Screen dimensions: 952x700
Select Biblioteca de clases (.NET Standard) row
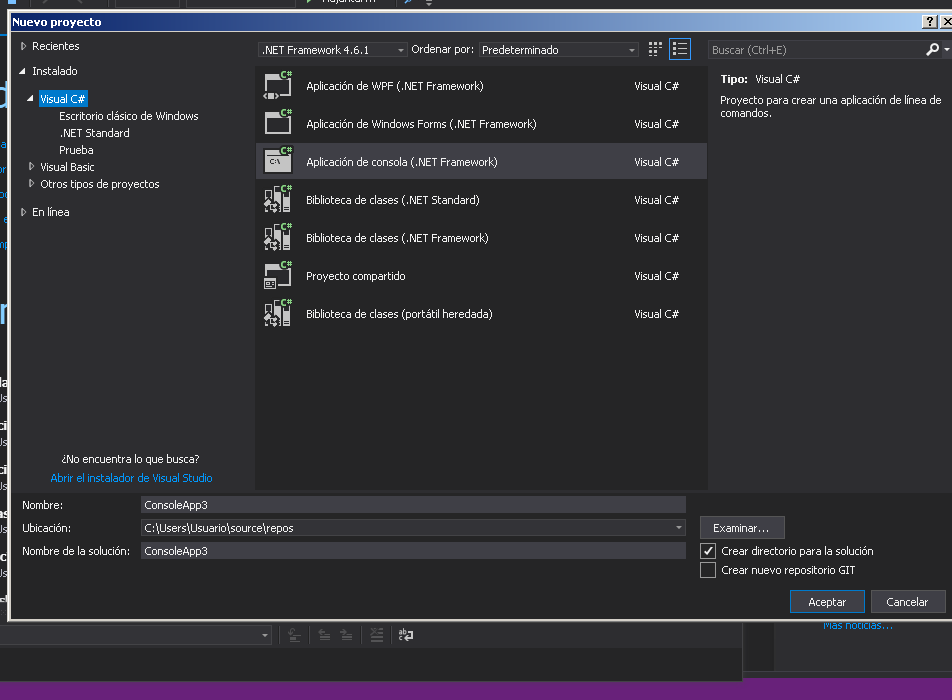tap(481, 200)
